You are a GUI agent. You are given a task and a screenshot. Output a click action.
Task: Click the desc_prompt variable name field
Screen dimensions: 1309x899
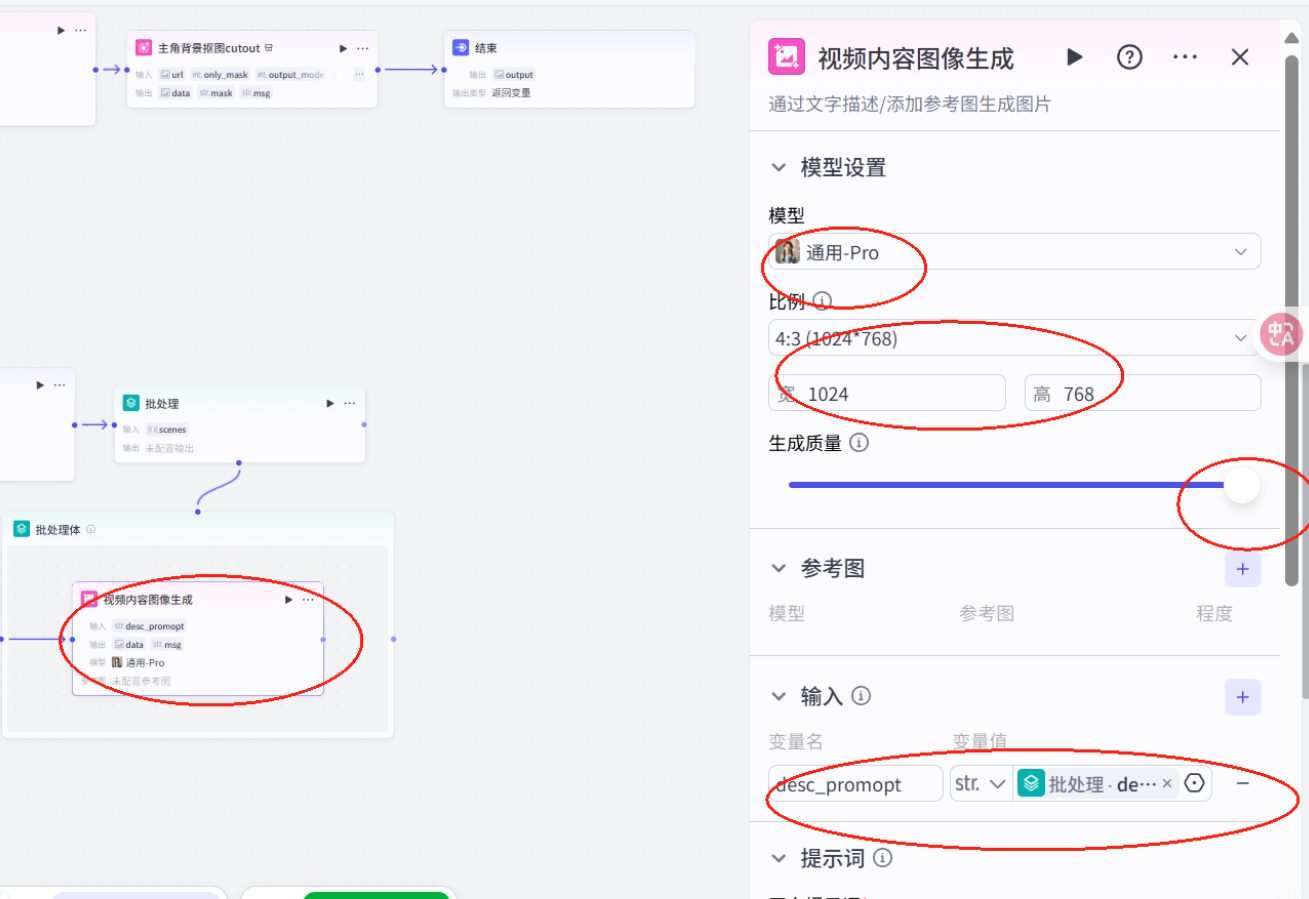pos(855,784)
